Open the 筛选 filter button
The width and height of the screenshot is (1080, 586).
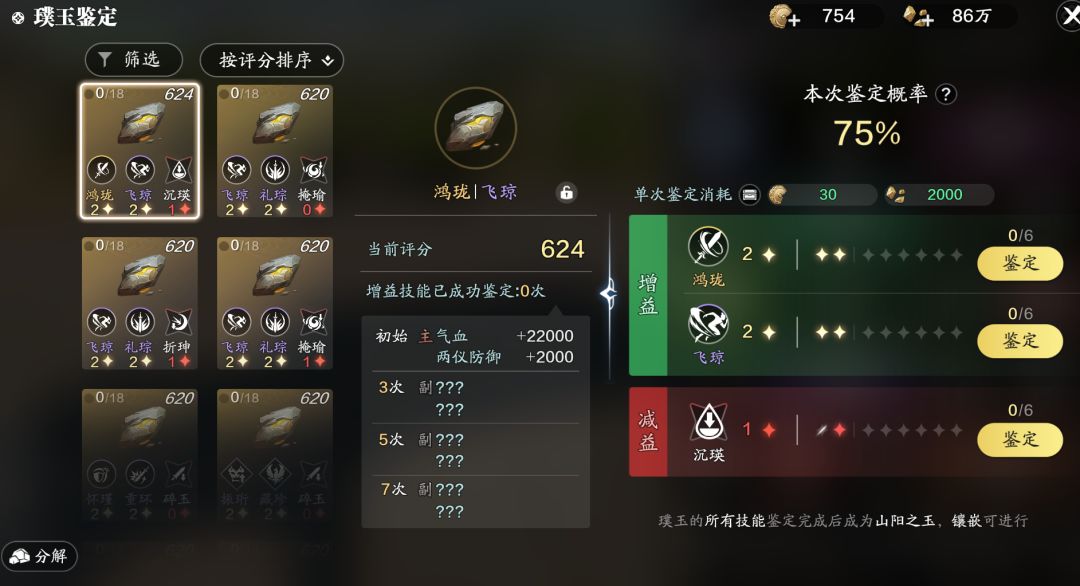[134, 60]
